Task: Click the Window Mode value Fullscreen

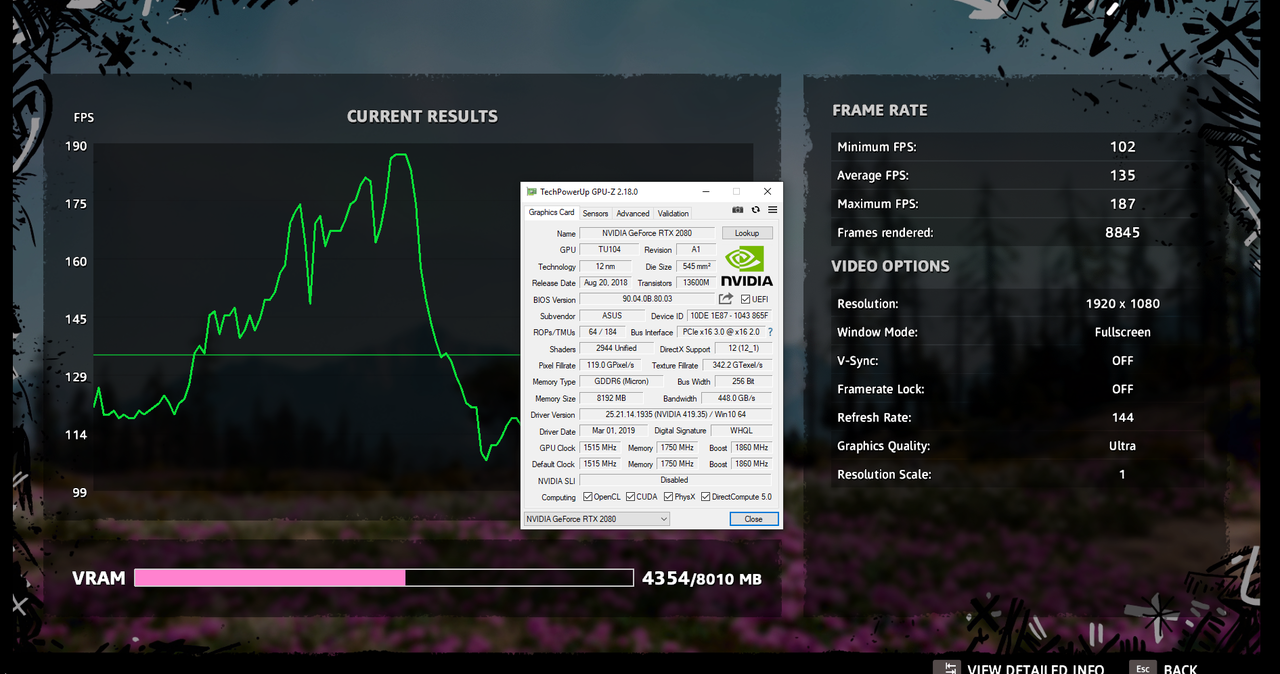Action: coord(1122,332)
